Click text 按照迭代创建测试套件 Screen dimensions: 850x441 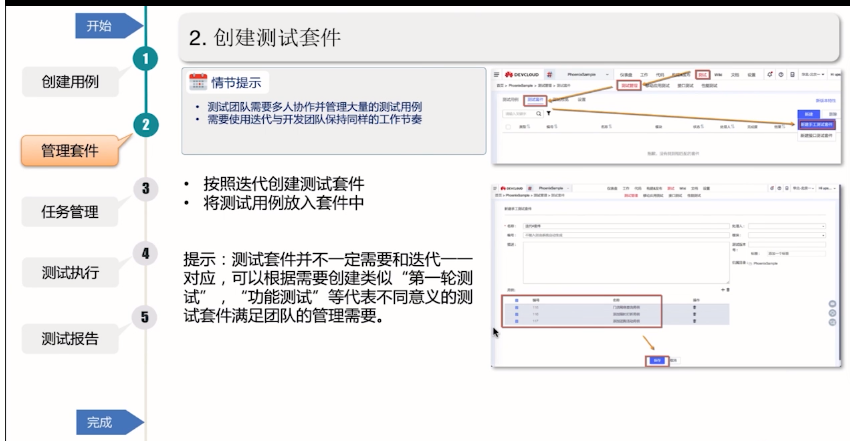point(284,184)
